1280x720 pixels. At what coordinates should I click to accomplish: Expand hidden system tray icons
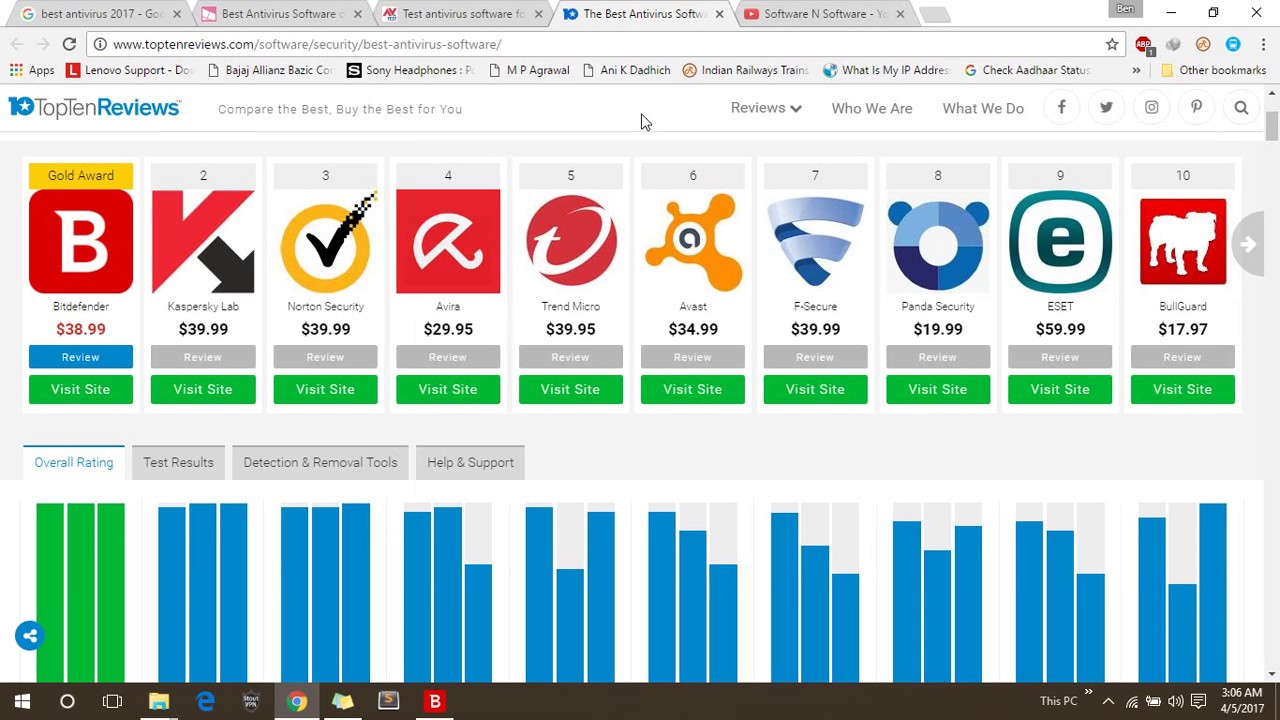(x=1108, y=701)
